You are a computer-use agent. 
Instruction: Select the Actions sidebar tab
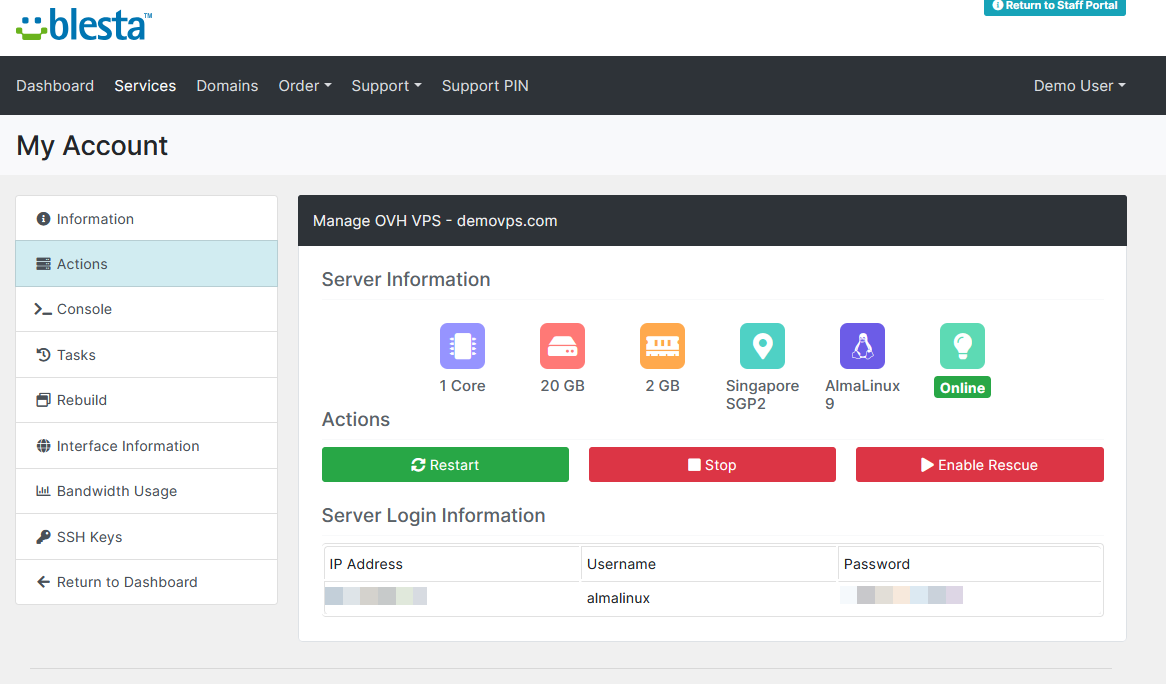pos(146,264)
